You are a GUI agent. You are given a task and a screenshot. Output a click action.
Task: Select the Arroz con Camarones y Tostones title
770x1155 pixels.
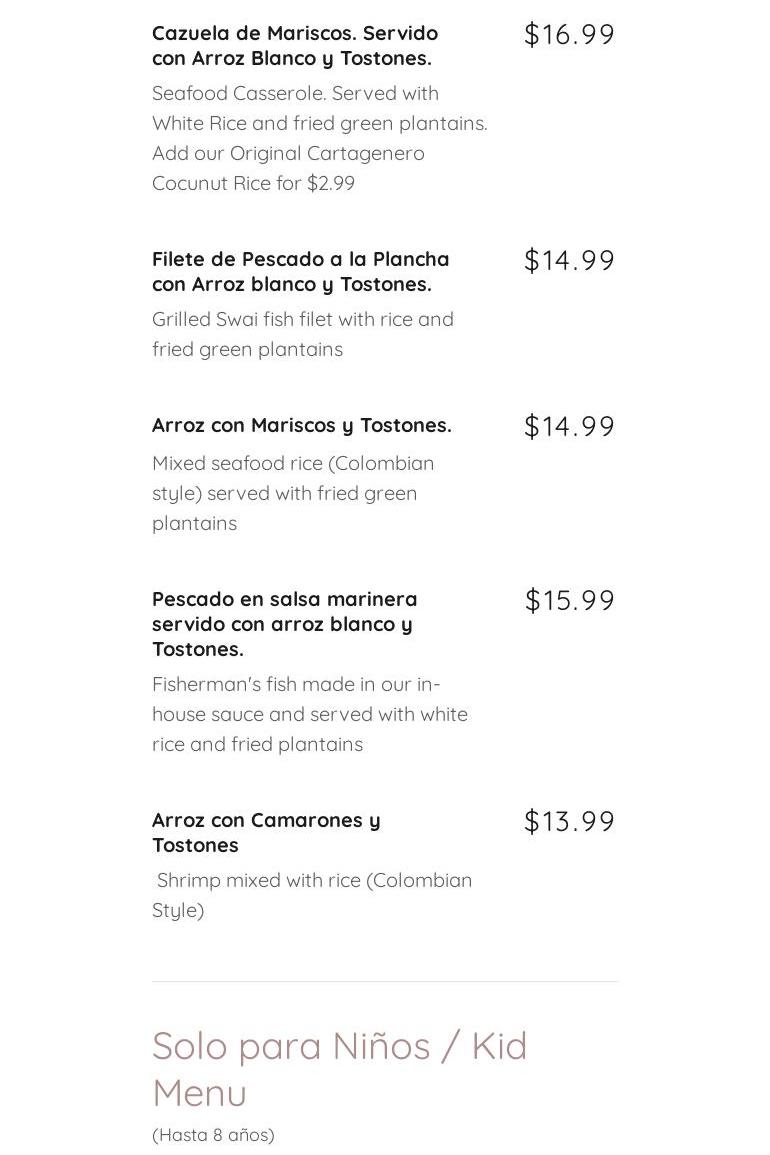tap(266, 832)
